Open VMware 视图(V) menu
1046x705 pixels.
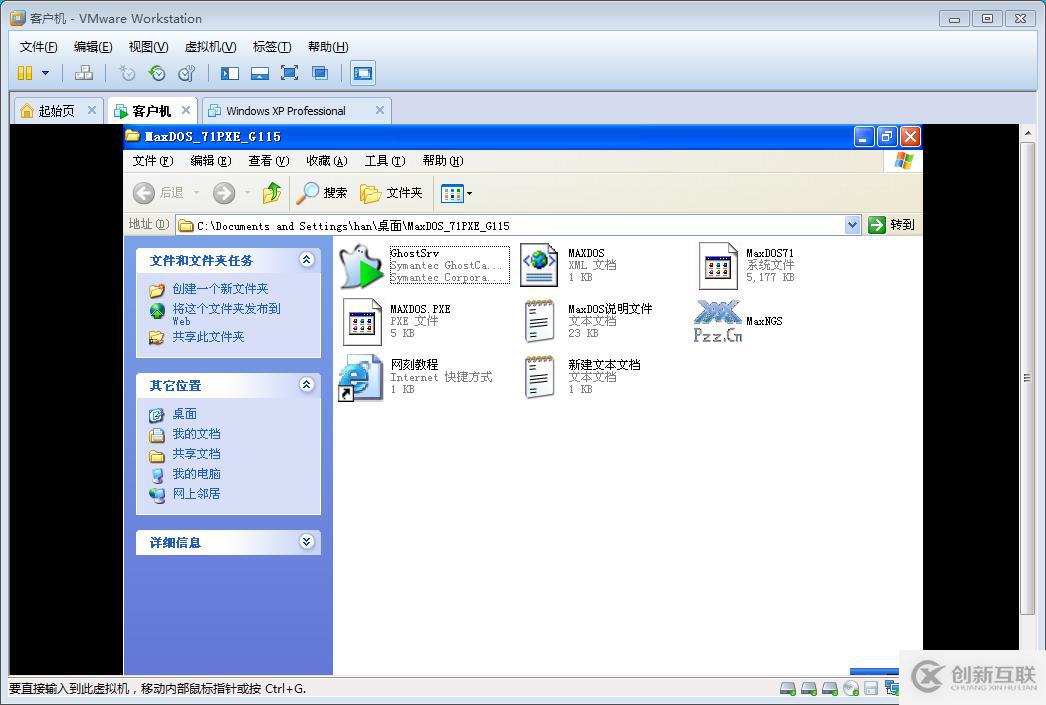pyautogui.click(x=148, y=47)
